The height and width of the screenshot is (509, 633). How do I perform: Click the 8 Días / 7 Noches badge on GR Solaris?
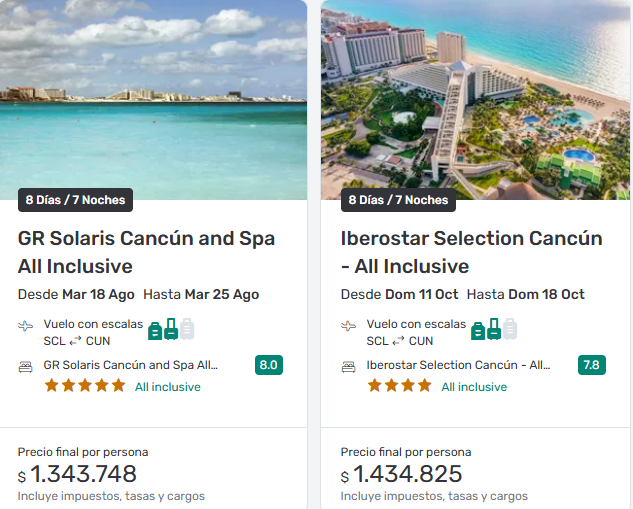(x=75, y=200)
